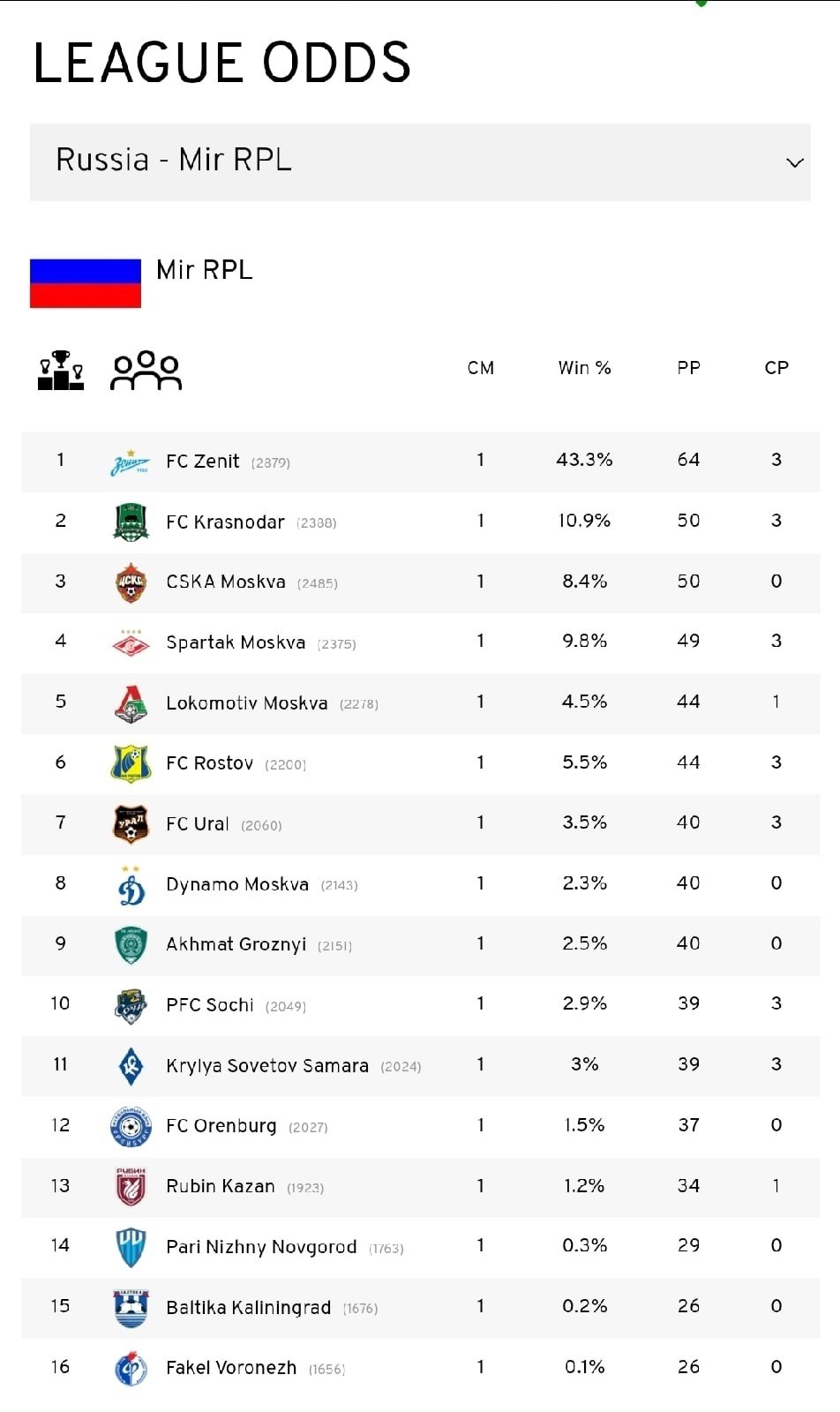Screen dimensions: 840x1412
Task: Open the Russia - Mir RPL league dropdown
Action: (420, 161)
